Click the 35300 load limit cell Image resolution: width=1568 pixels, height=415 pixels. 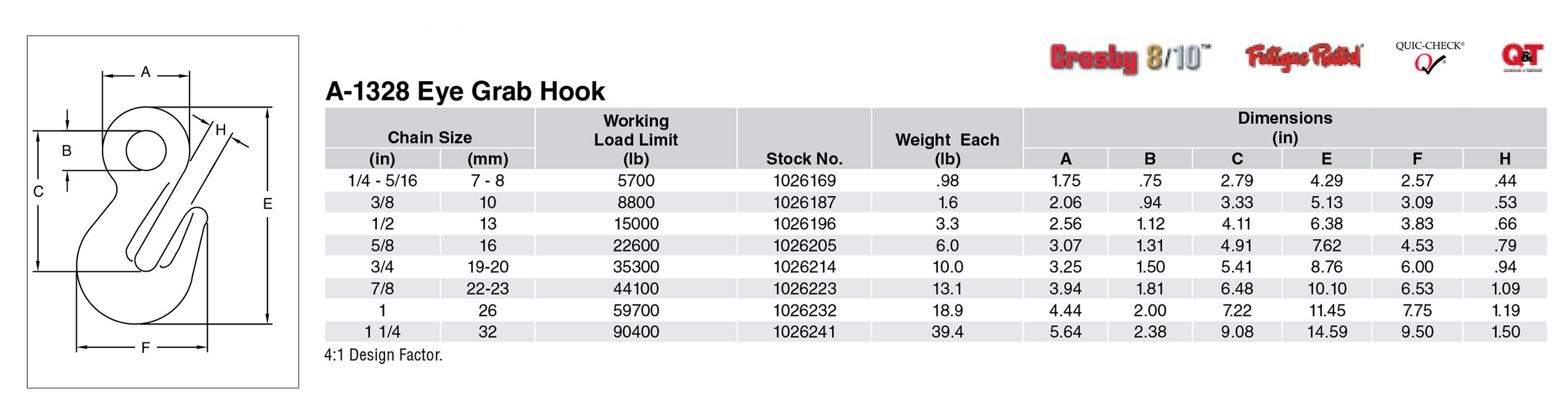tap(636, 267)
